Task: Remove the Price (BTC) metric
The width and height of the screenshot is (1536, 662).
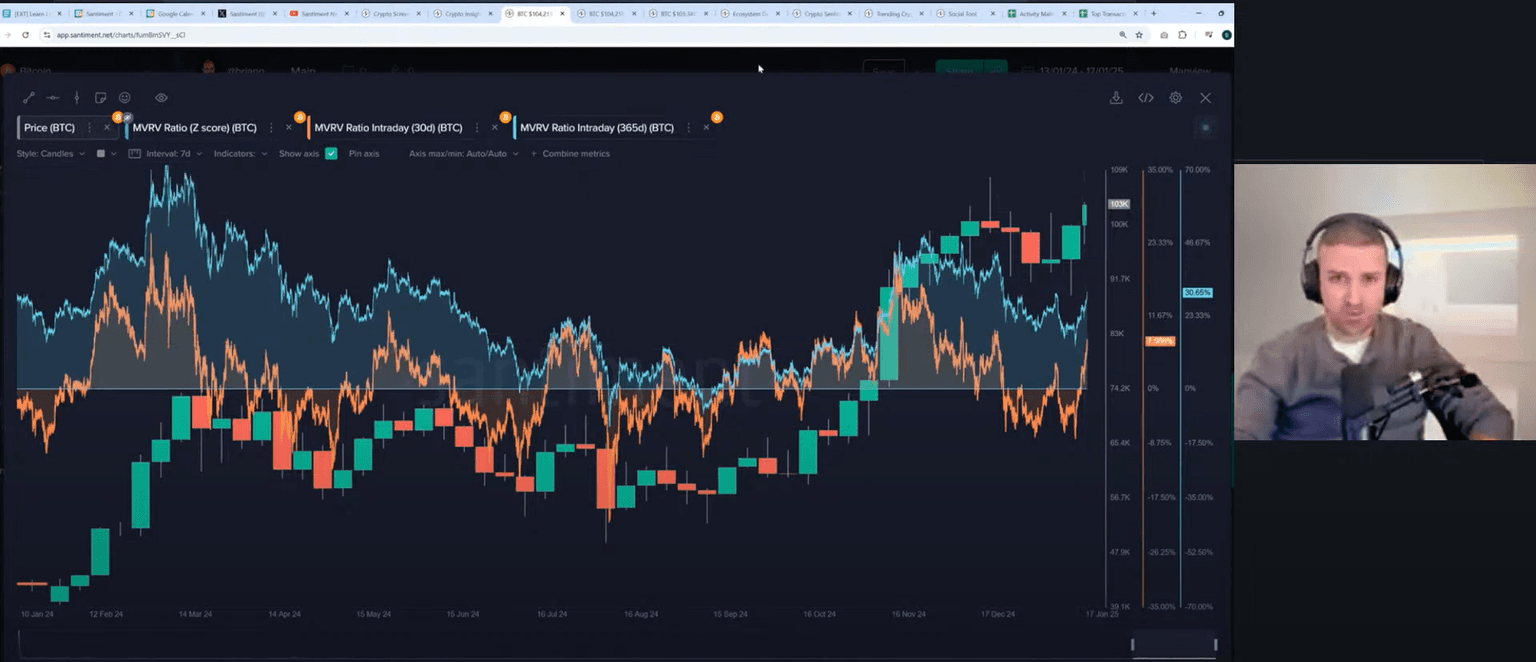Action: pos(107,128)
